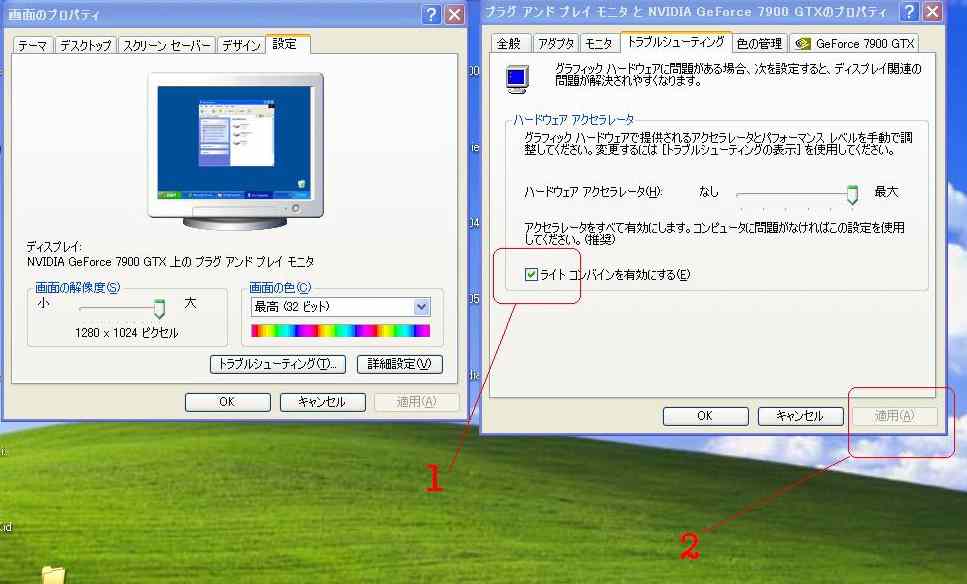Click the folder icon on the desktop
The image size is (967, 584).
[x=53, y=575]
